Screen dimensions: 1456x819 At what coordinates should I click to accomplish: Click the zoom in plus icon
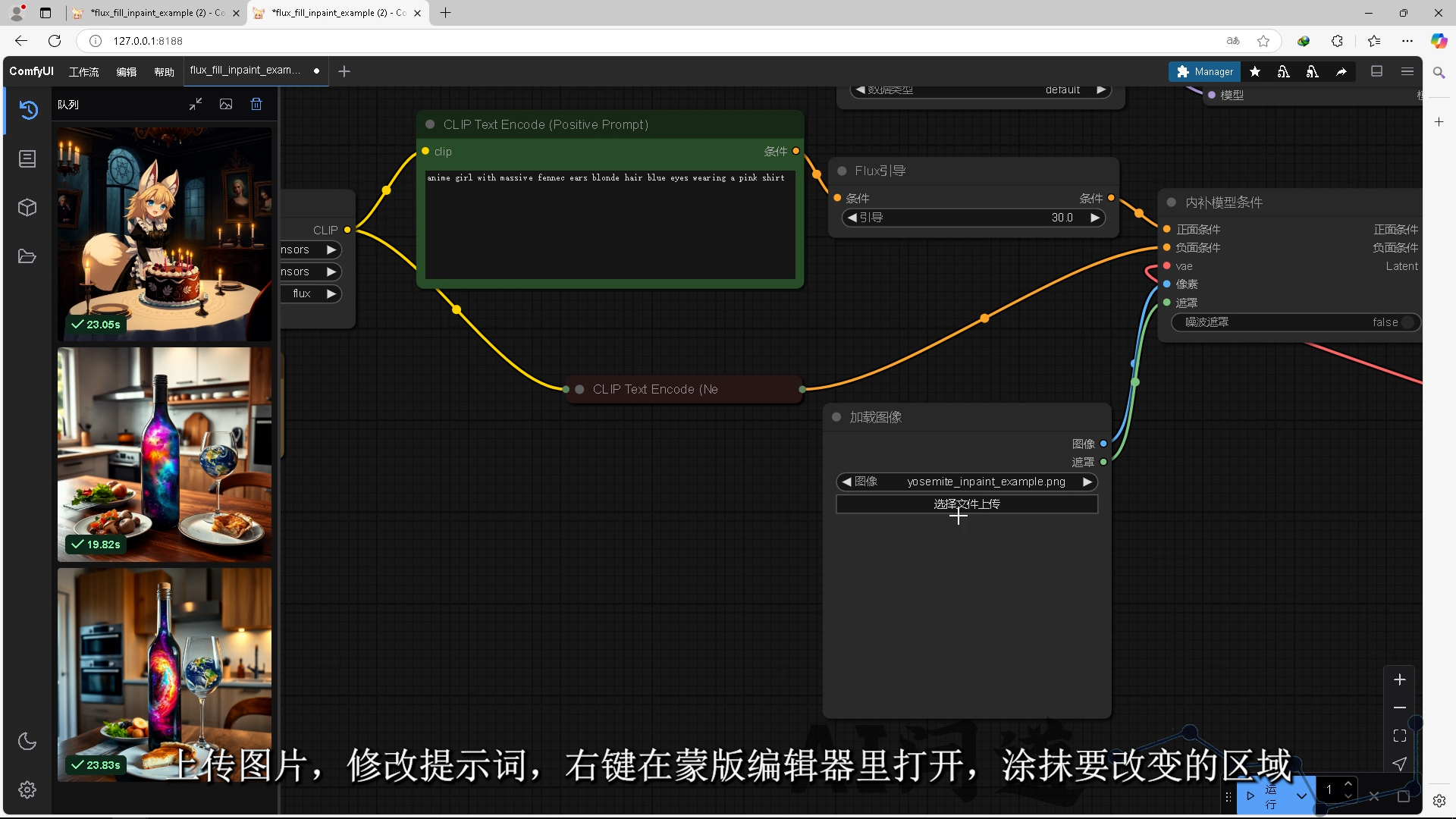coord(1400,679)
